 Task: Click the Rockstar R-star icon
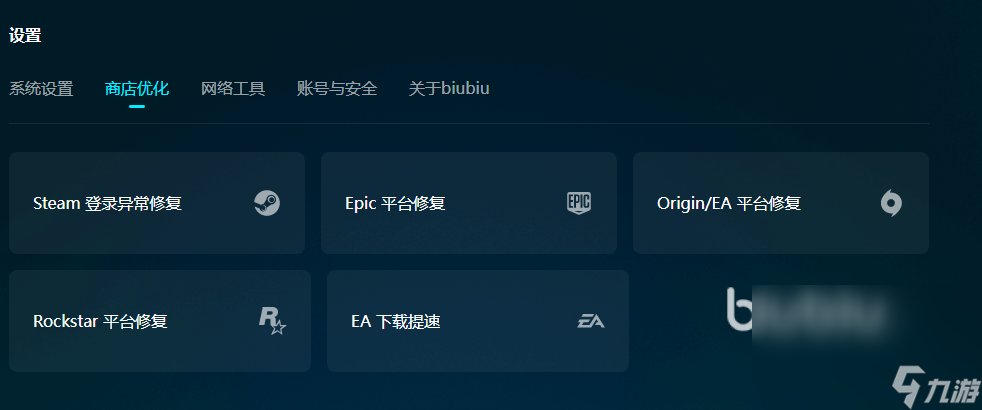click(272, 320)
